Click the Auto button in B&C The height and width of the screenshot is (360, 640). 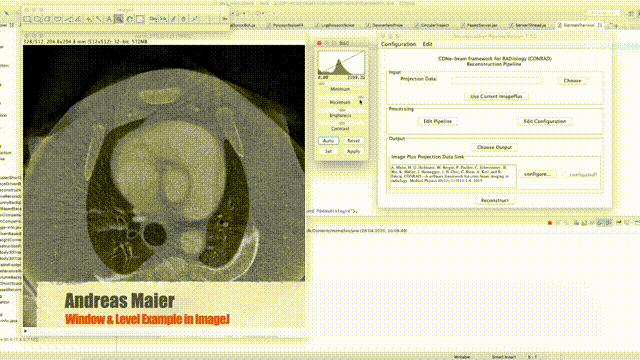tap(328, 140)
